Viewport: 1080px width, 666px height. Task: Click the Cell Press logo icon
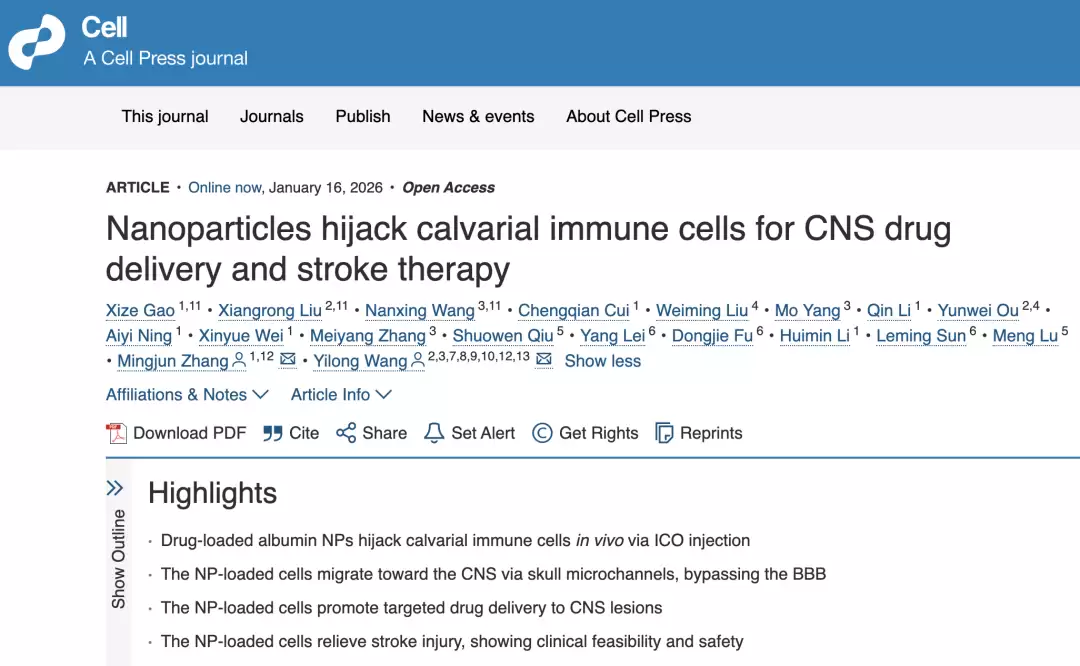(37, 42)
